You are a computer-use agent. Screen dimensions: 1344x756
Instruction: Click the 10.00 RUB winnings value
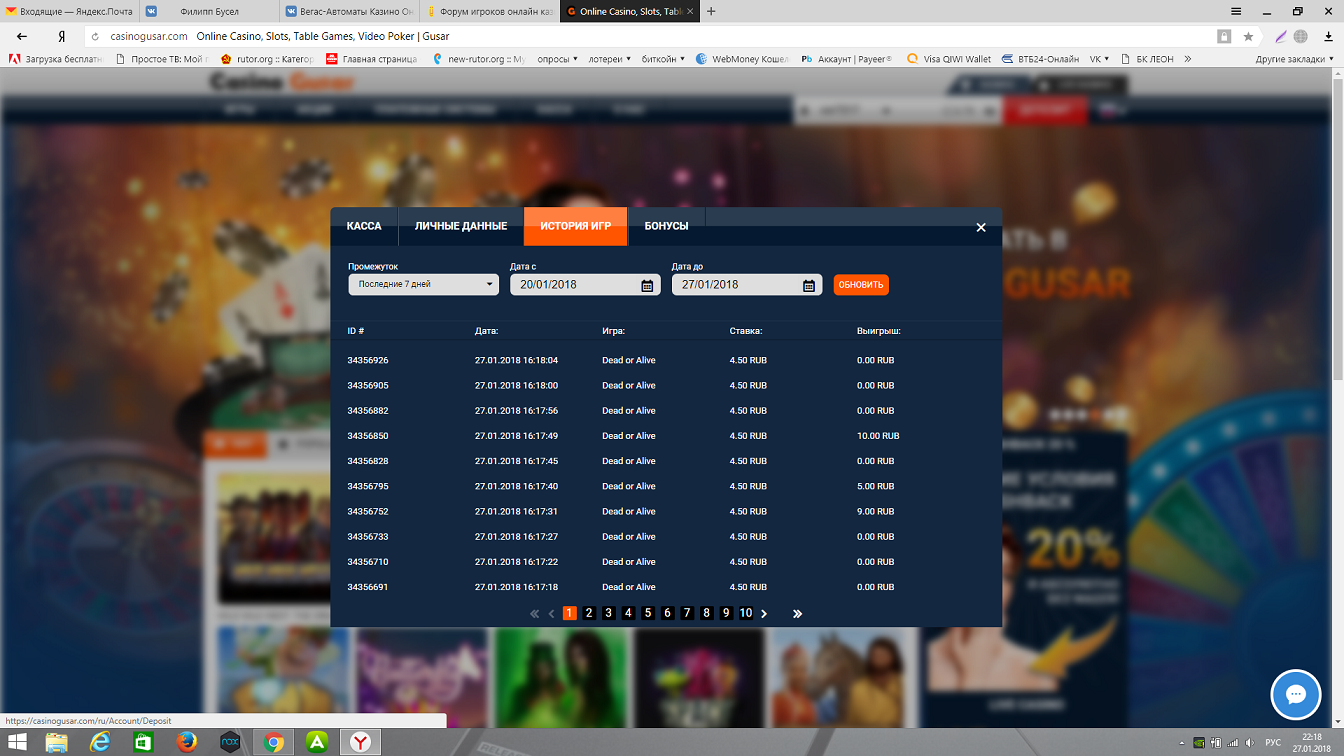(878, 436)
